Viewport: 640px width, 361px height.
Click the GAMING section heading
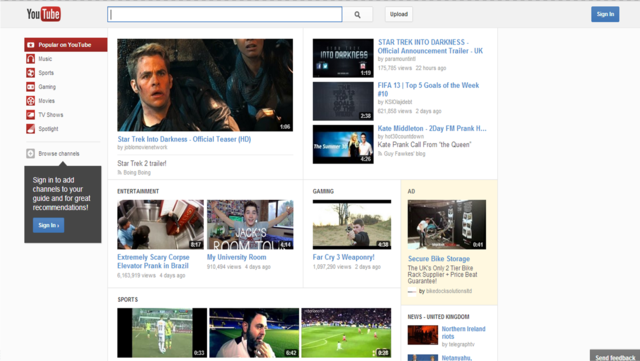pos(323,191)
